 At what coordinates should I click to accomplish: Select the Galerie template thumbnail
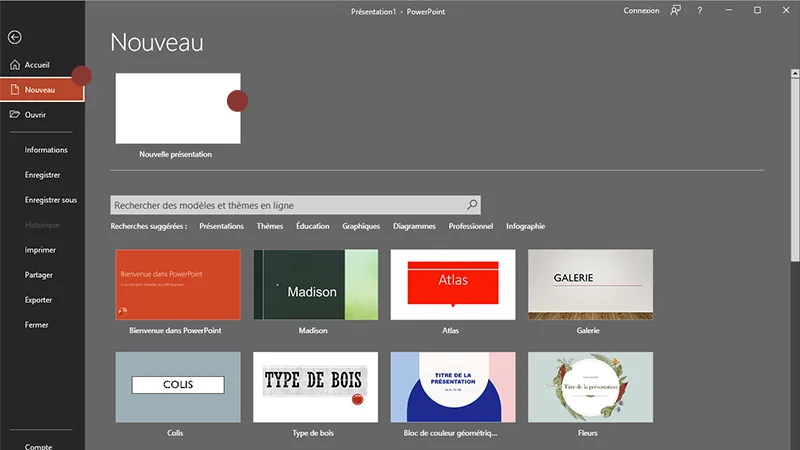(x=590, y=284)
